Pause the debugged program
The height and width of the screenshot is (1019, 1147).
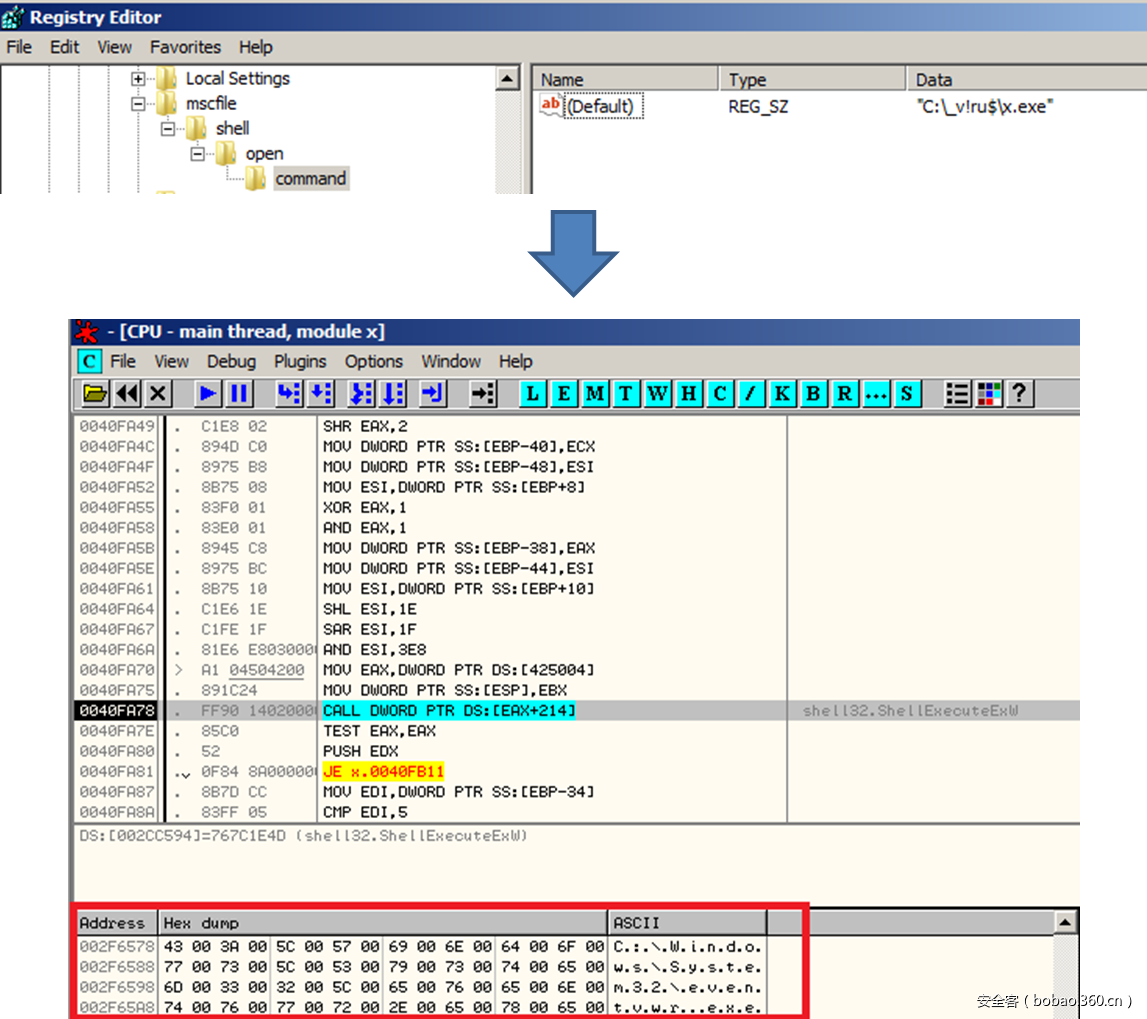[239, 393]
